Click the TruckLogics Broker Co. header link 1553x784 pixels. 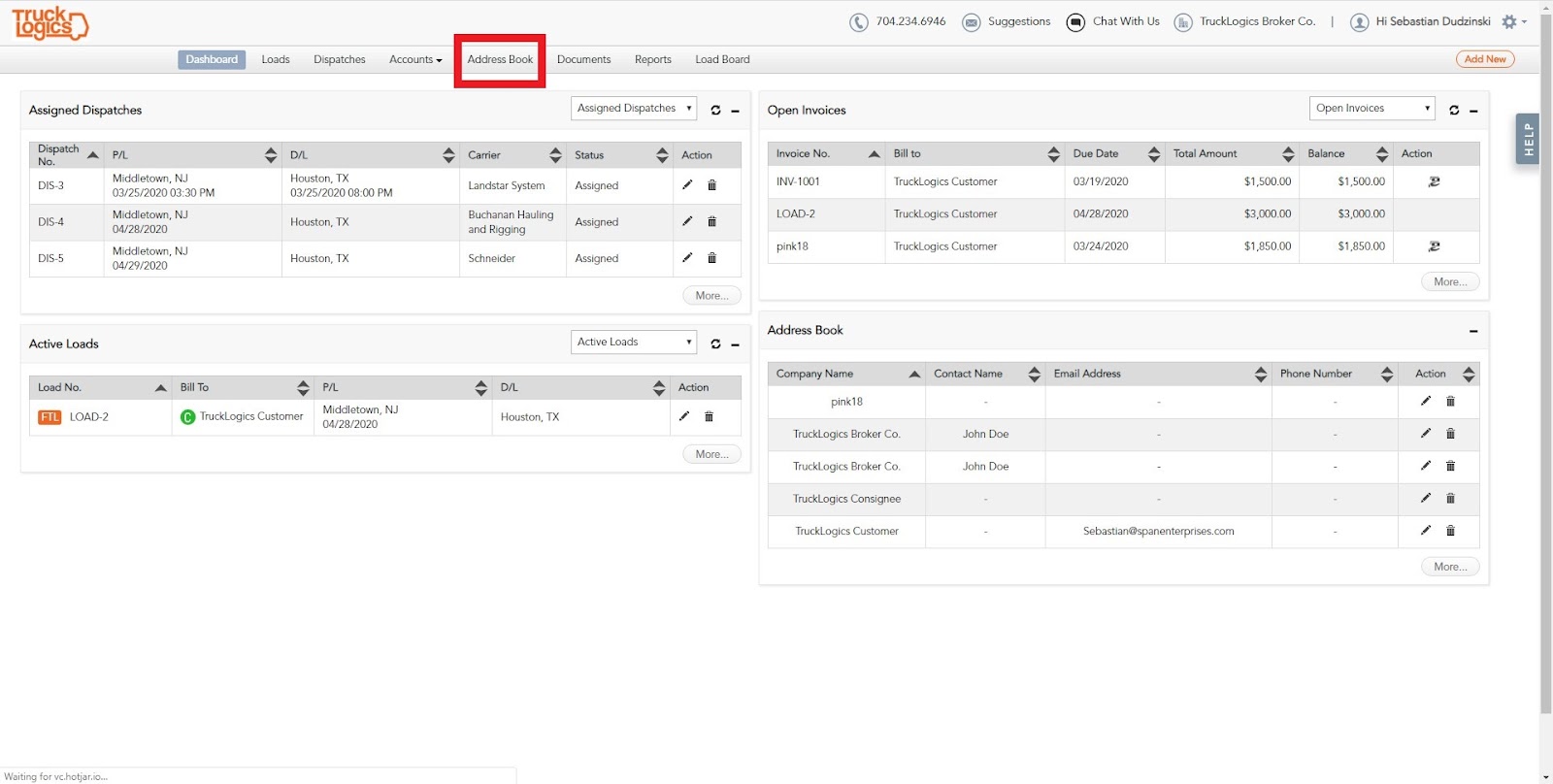[1258, 21]
